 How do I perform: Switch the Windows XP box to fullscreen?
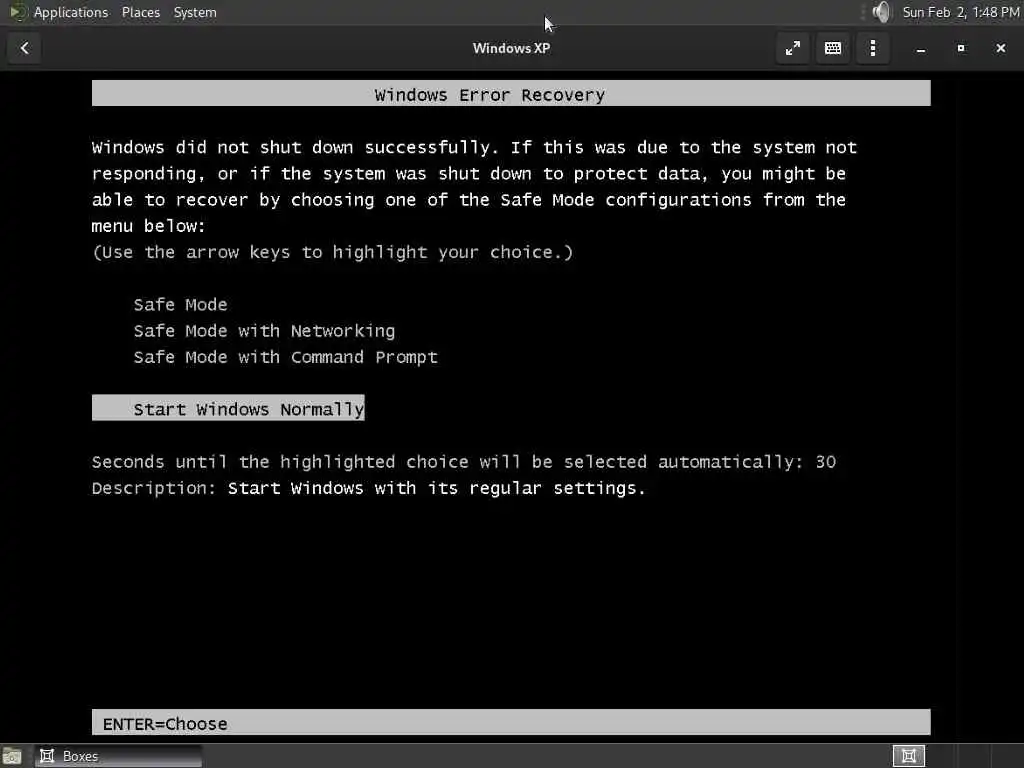click(793, 48)
